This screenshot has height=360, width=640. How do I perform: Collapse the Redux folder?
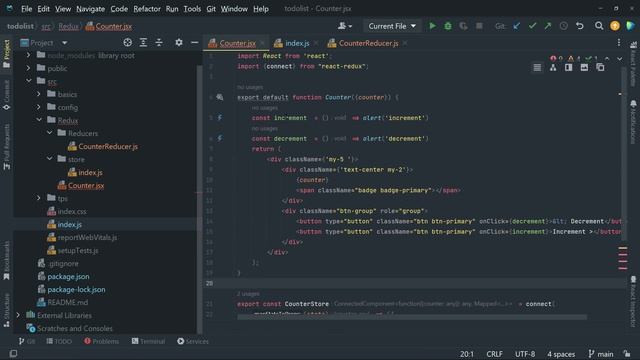[39, 120]
